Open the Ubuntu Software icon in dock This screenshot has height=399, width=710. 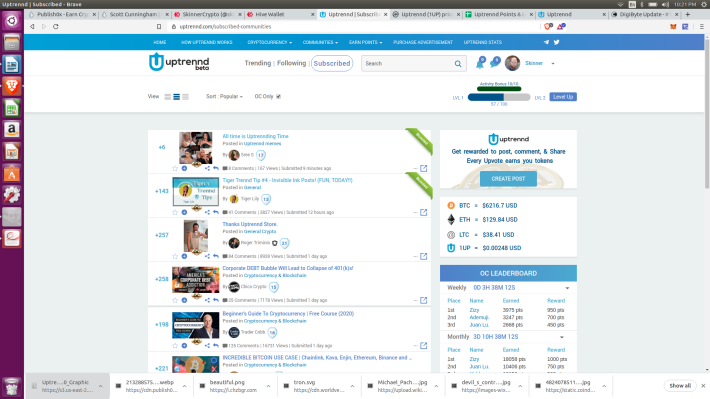pos(12,173)
